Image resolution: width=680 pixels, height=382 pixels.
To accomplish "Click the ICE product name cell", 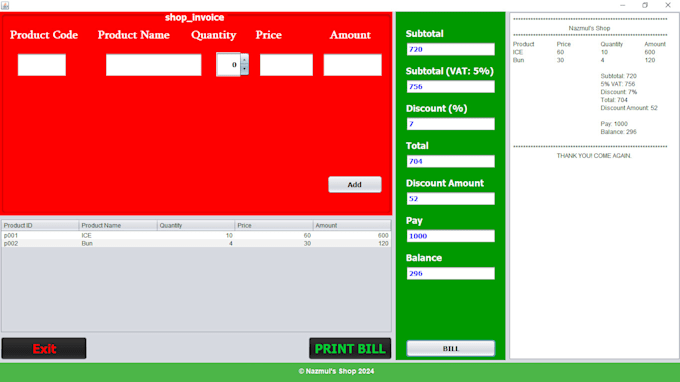I will 118,235.
